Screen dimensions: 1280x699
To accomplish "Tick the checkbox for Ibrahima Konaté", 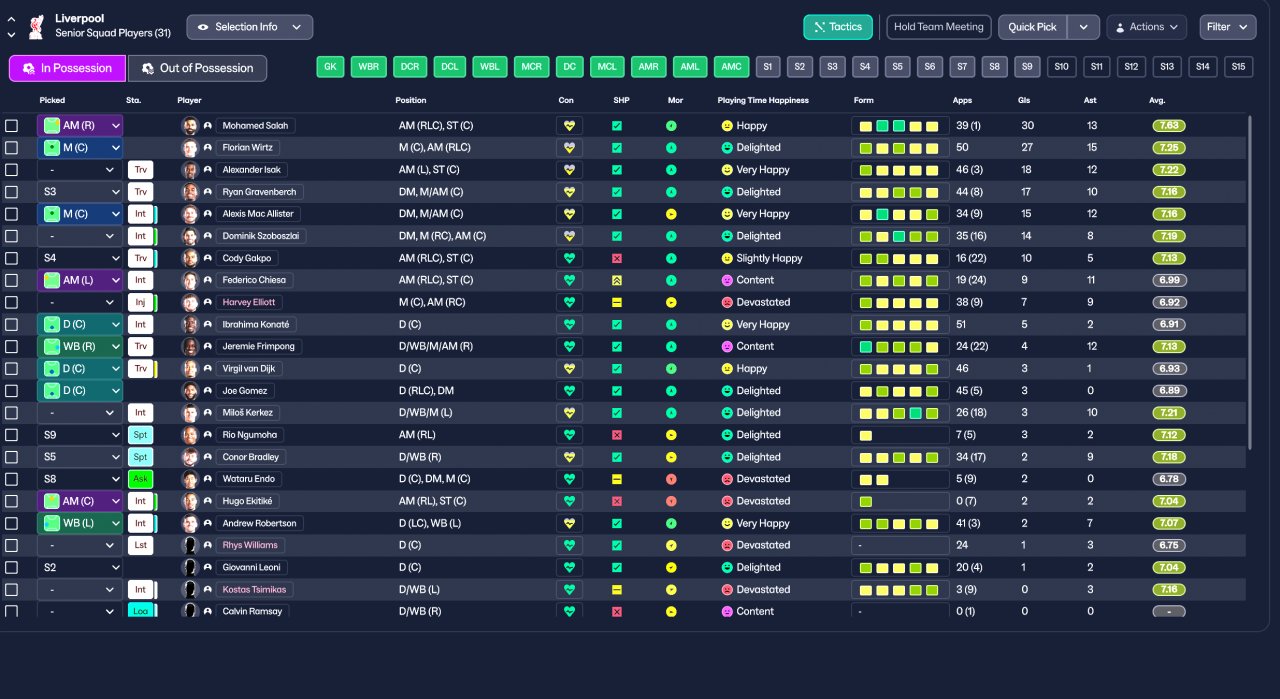I will 11,324.
